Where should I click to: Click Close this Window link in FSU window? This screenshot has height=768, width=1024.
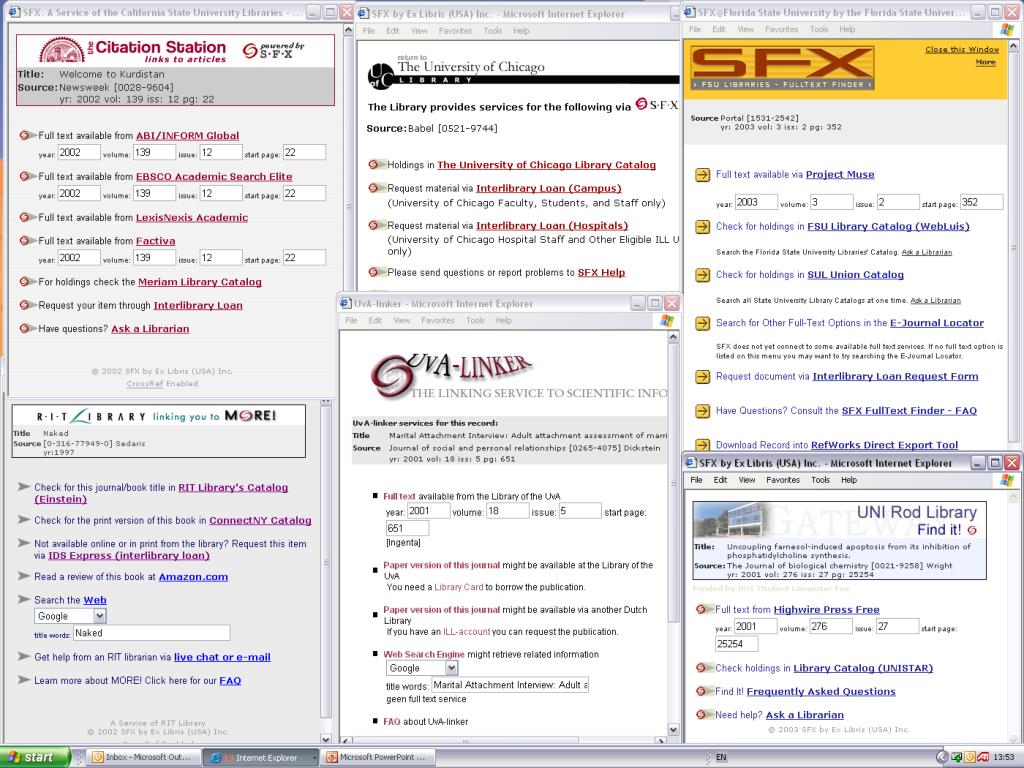coord(962,50)
